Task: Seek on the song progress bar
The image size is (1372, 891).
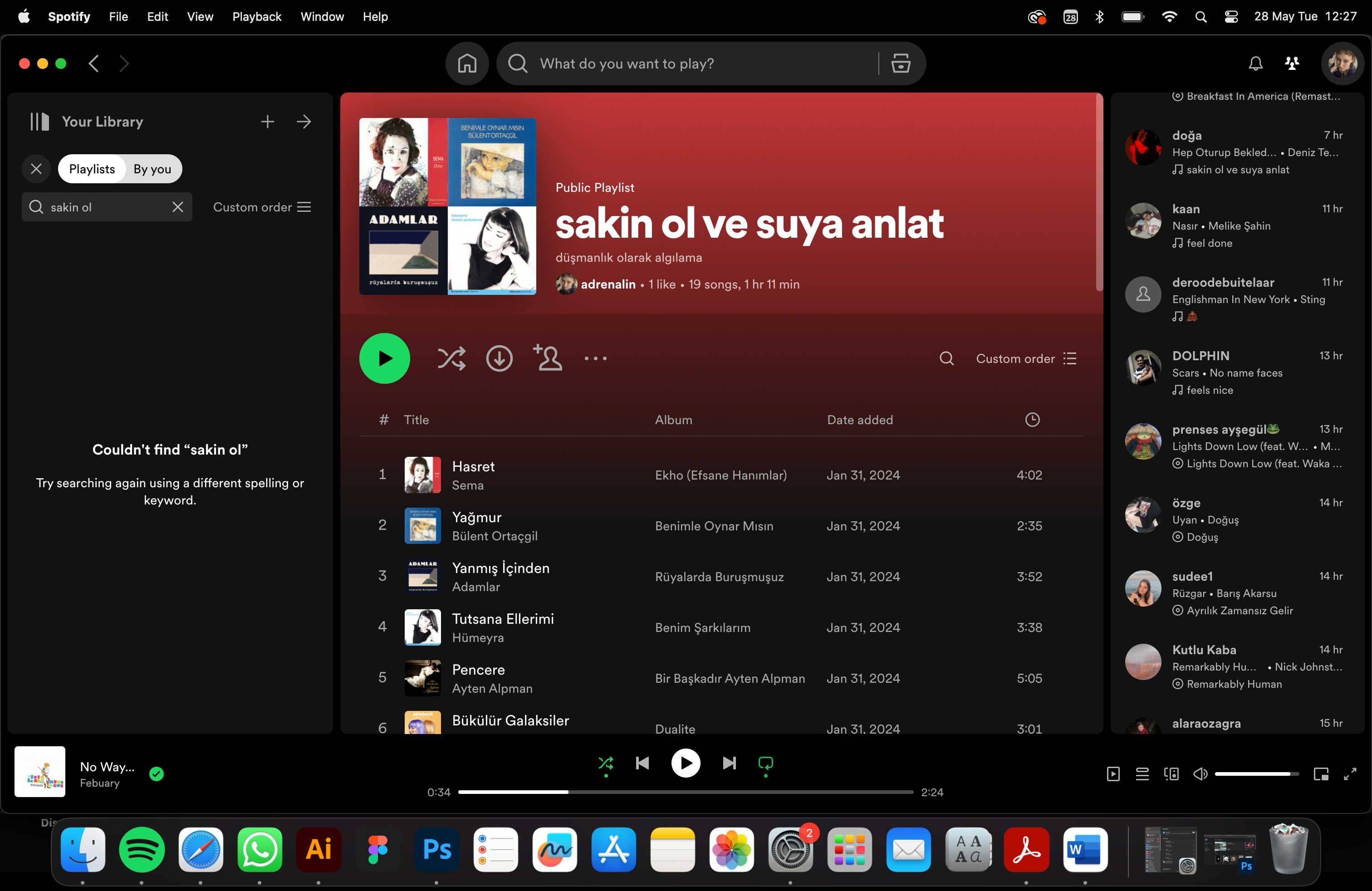Action: pos(686,792)
